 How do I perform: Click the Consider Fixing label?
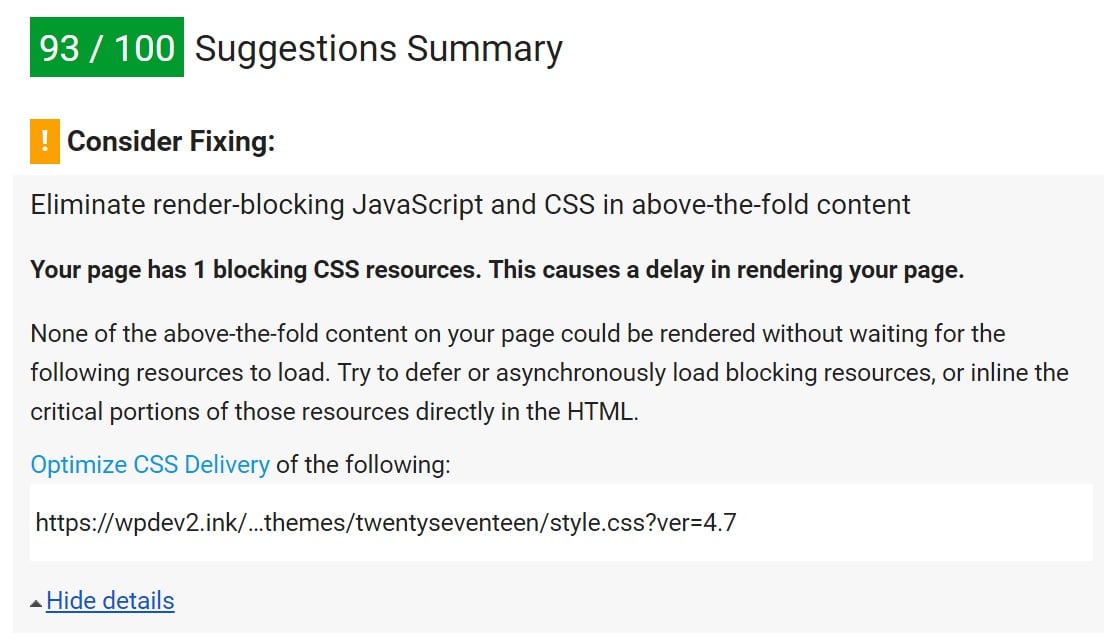click(x=171, y=142)
